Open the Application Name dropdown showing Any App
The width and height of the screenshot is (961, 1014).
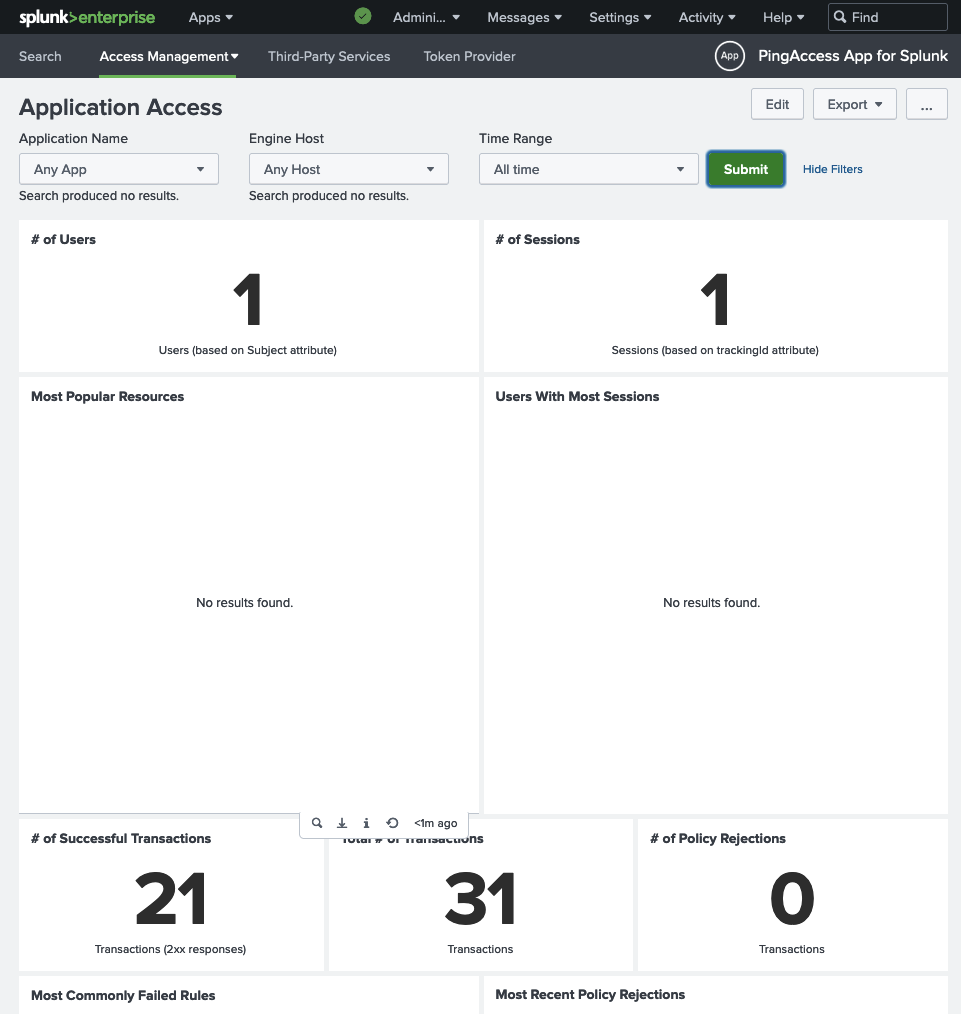(x=118, y=168)
